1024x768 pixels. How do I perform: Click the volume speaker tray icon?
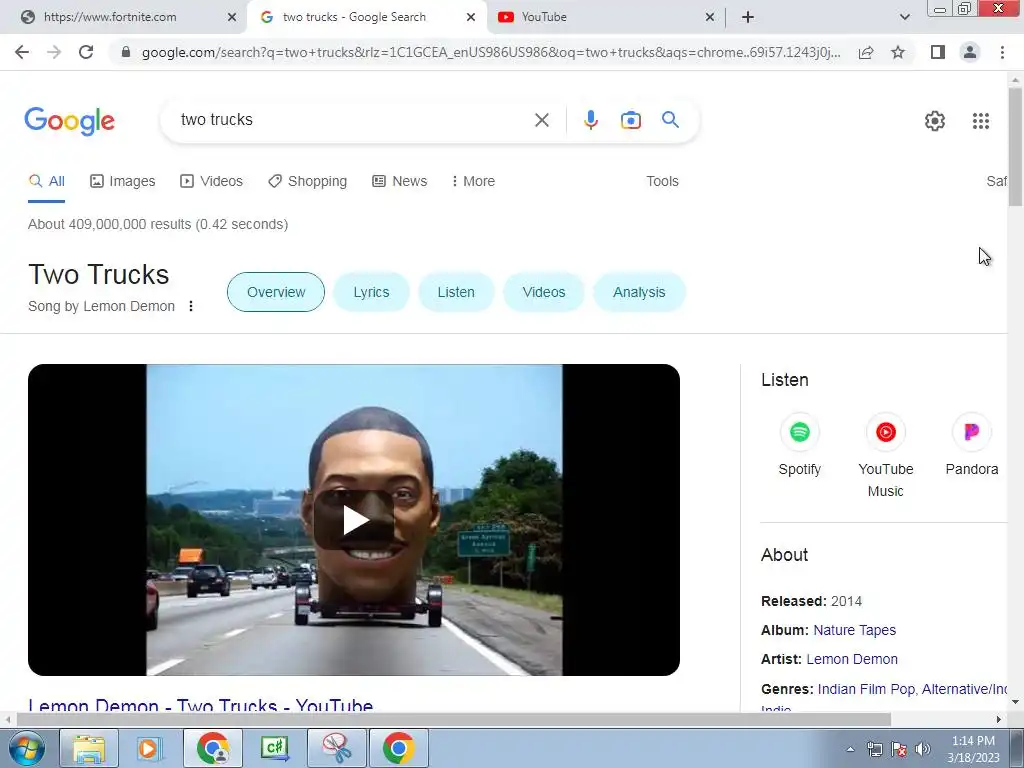923,749
